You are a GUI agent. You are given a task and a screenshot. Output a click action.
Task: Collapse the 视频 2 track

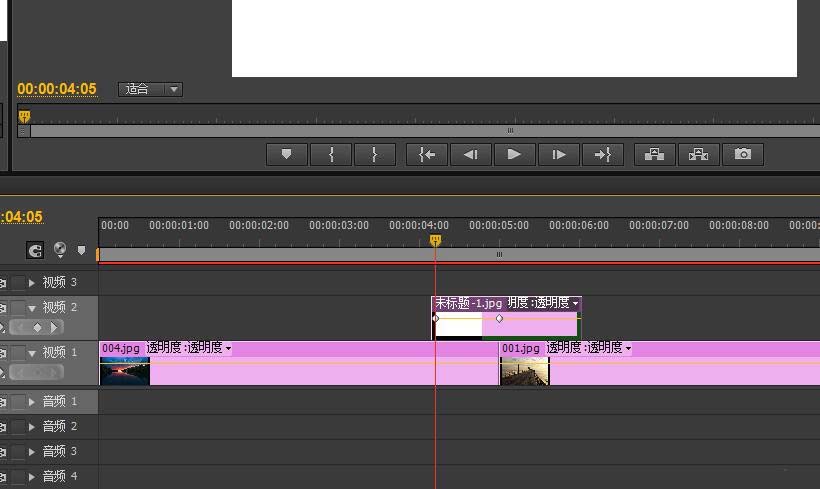(x=32, y=308)
